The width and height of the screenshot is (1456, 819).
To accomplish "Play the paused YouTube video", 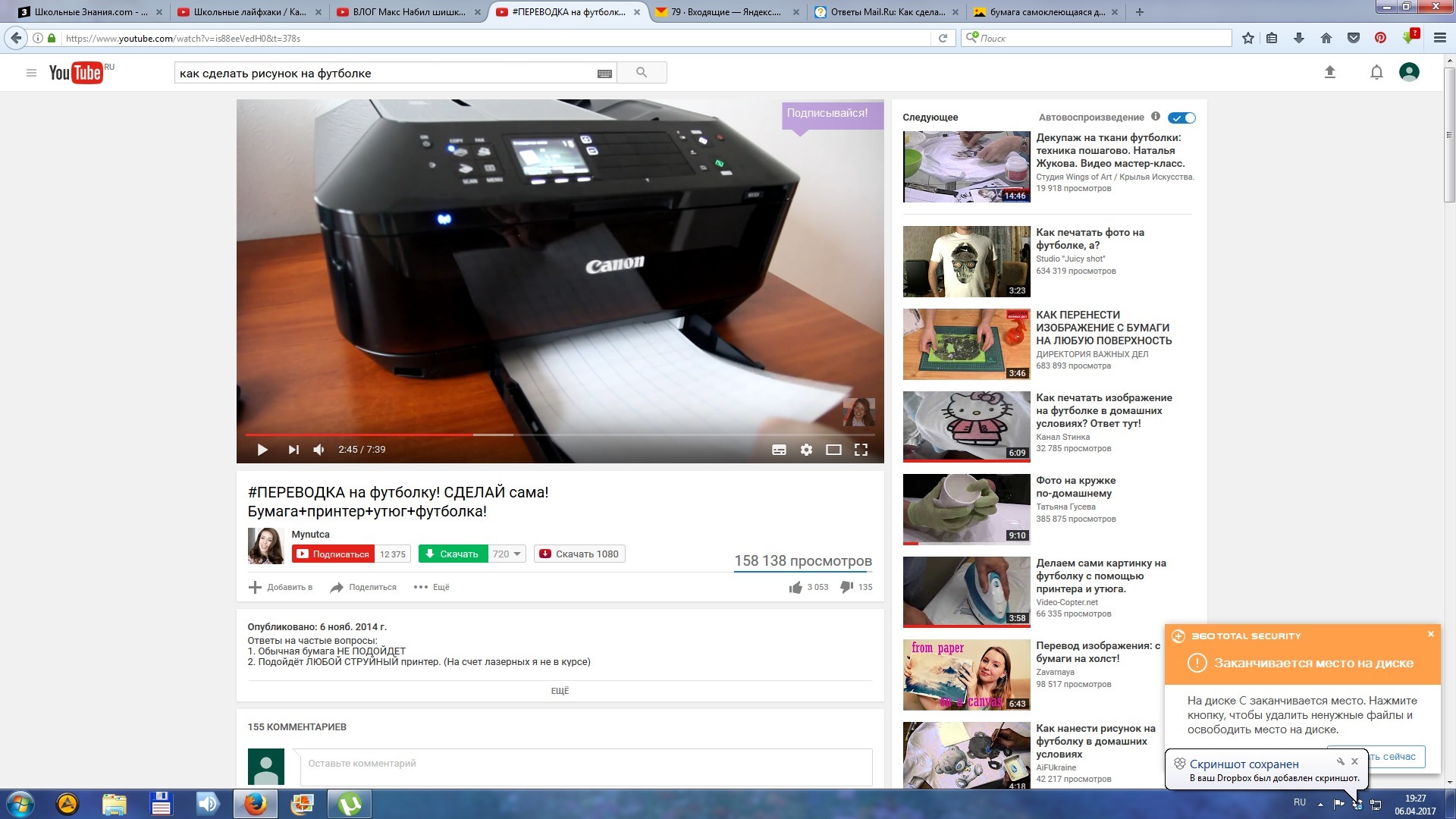I will 262,450.
